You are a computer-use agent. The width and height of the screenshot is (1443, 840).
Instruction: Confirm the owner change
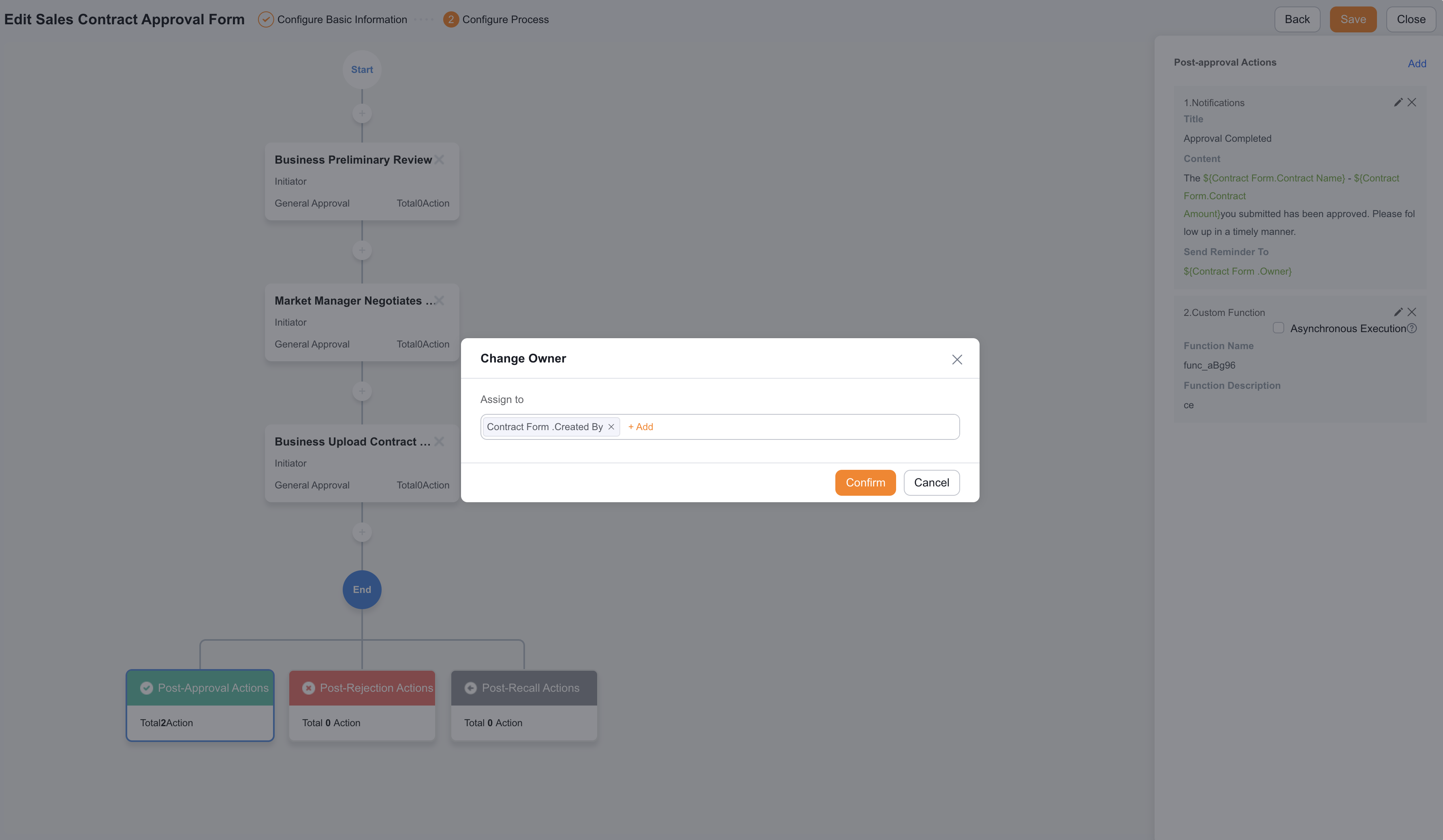click(x=865, y=483)
